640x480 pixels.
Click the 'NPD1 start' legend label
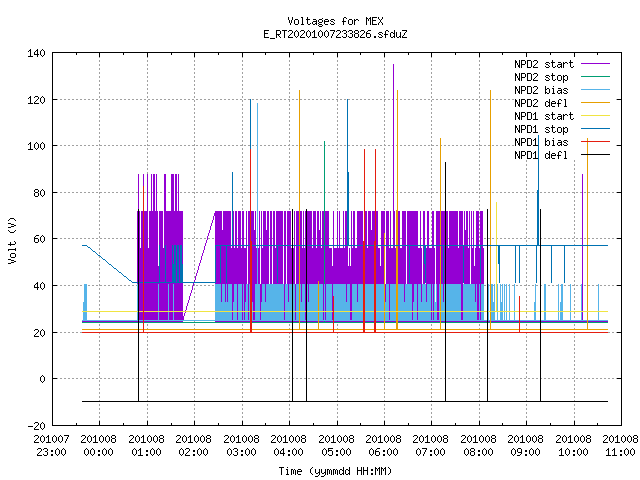544,116
